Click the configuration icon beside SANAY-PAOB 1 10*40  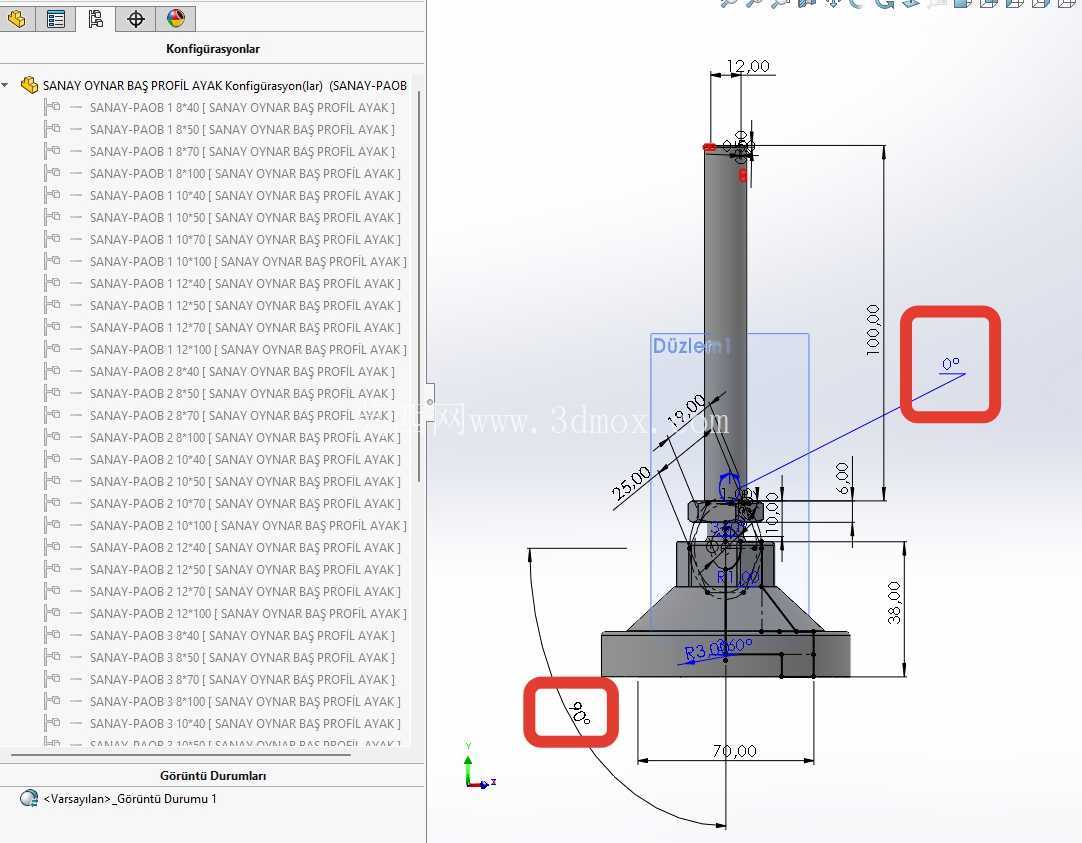[x=52, y=196]
